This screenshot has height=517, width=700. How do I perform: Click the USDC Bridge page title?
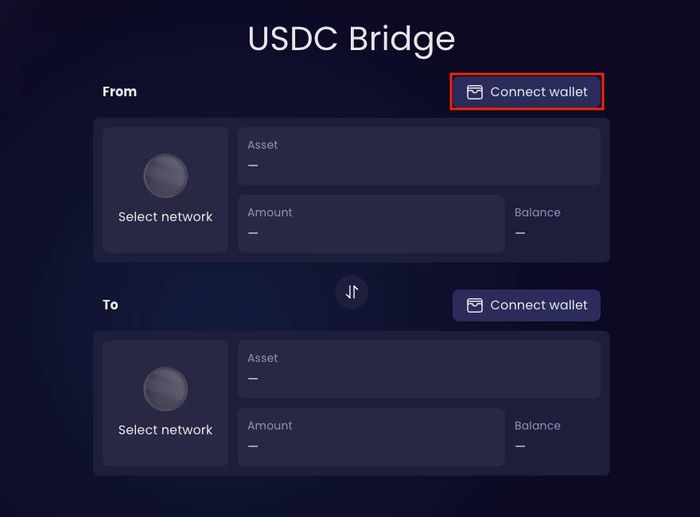click(x=351, y=39)
